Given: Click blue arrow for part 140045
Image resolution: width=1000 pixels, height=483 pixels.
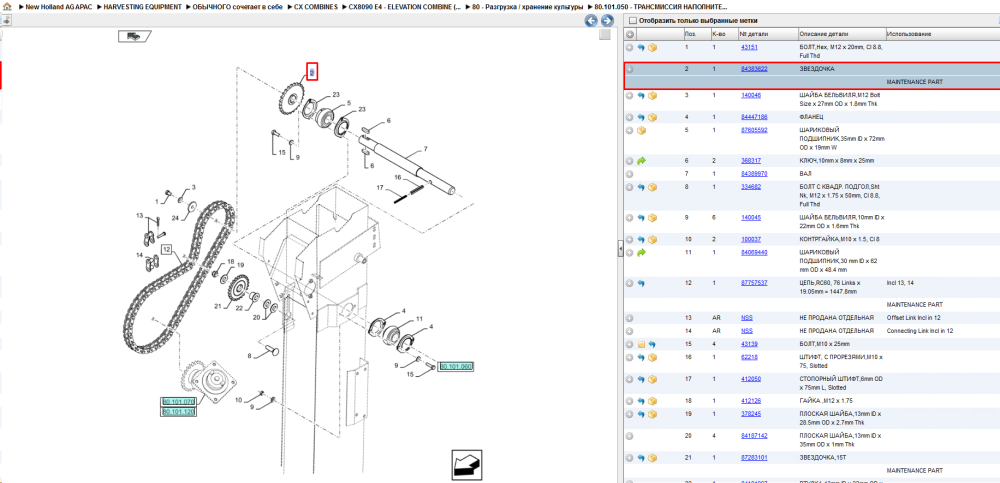Looking at the screenshot, I should pyautogui.click(x=641, y=218).
